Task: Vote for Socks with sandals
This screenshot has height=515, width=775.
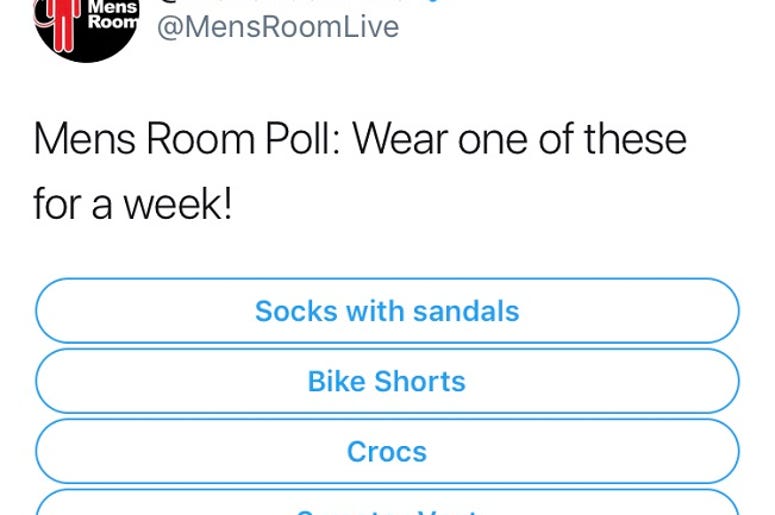Action: [387, 311]
